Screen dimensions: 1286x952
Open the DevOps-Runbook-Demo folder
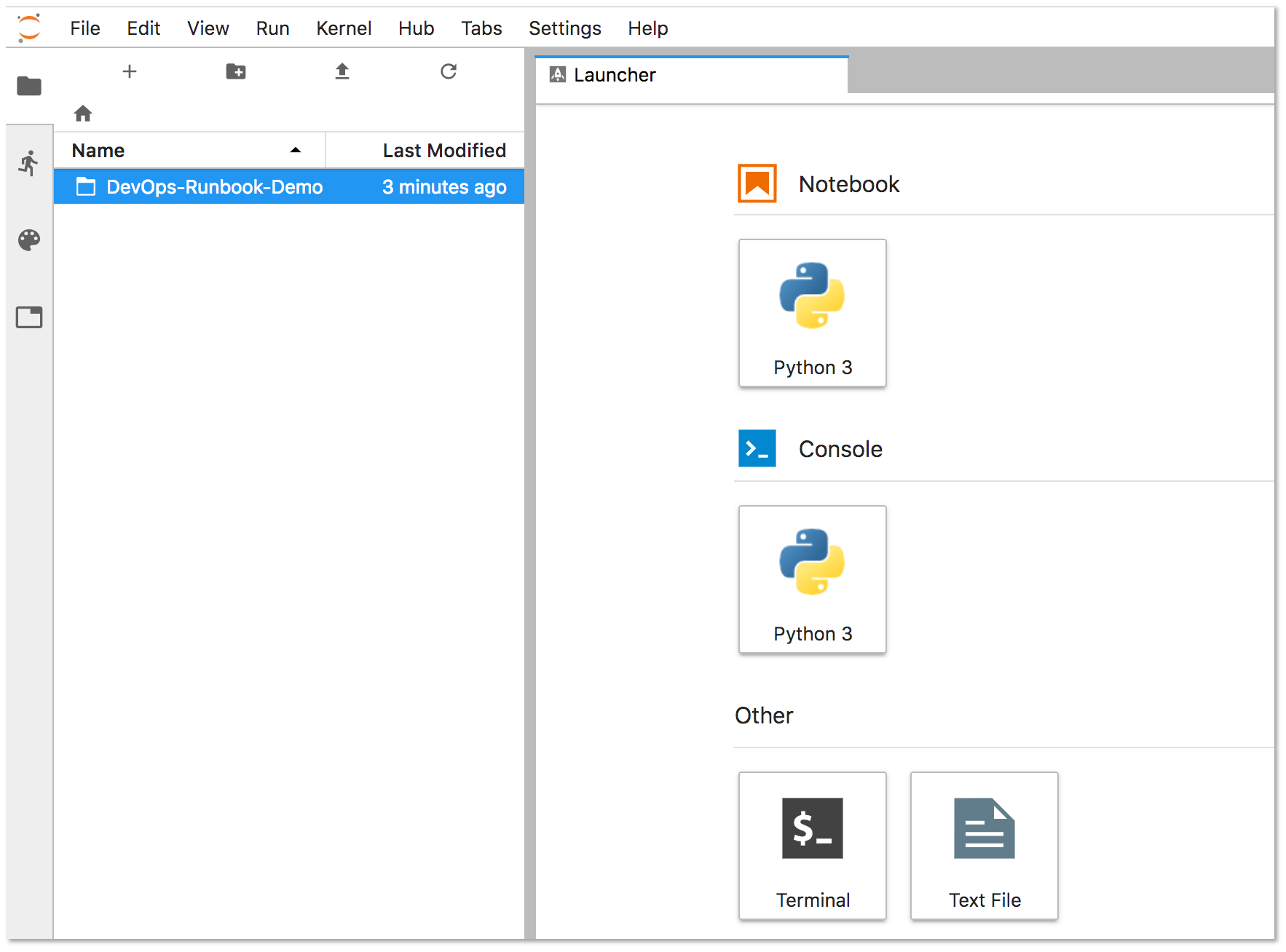(215, 186)
